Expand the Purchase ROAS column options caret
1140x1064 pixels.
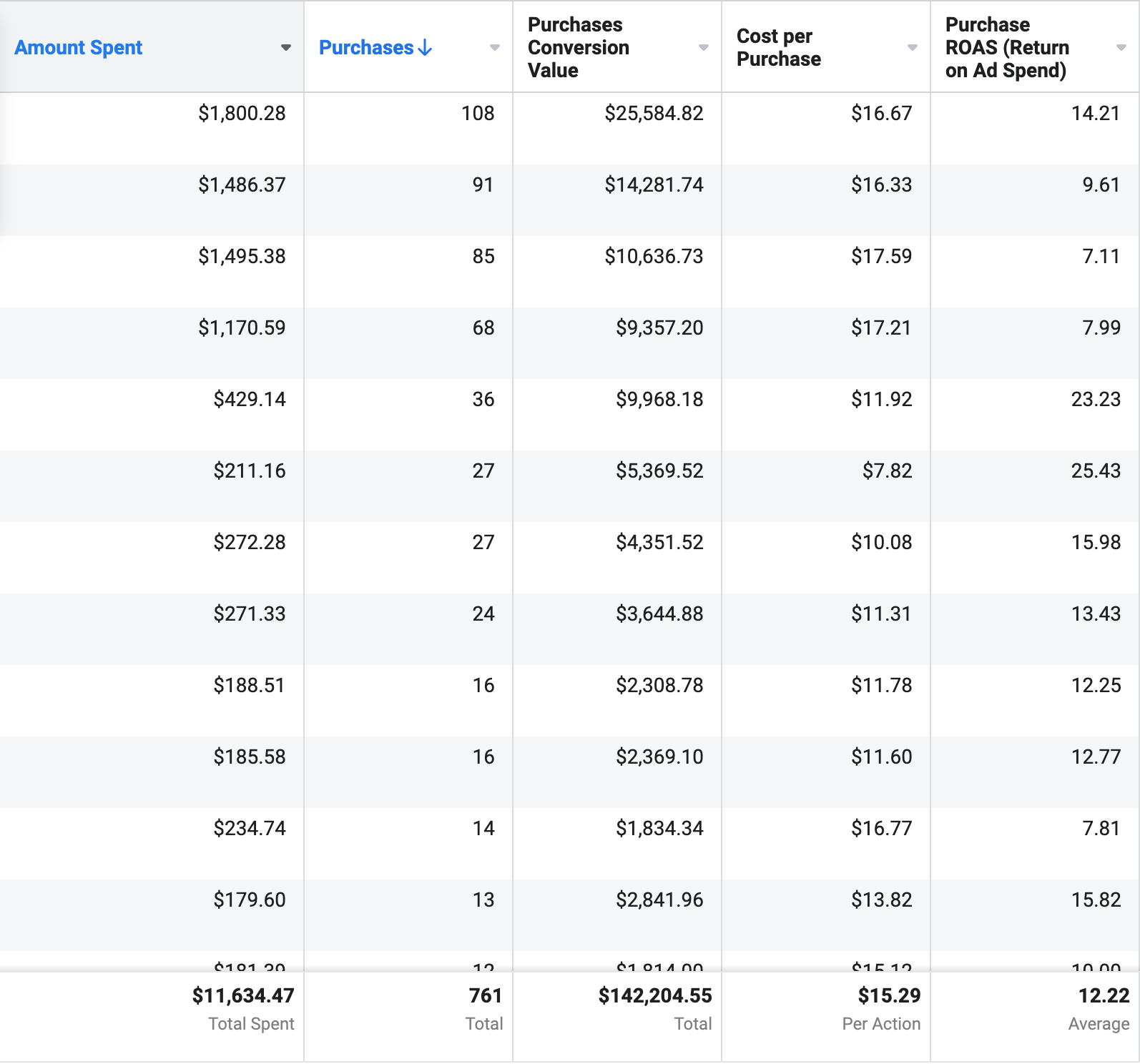(x=1121, y=48)
